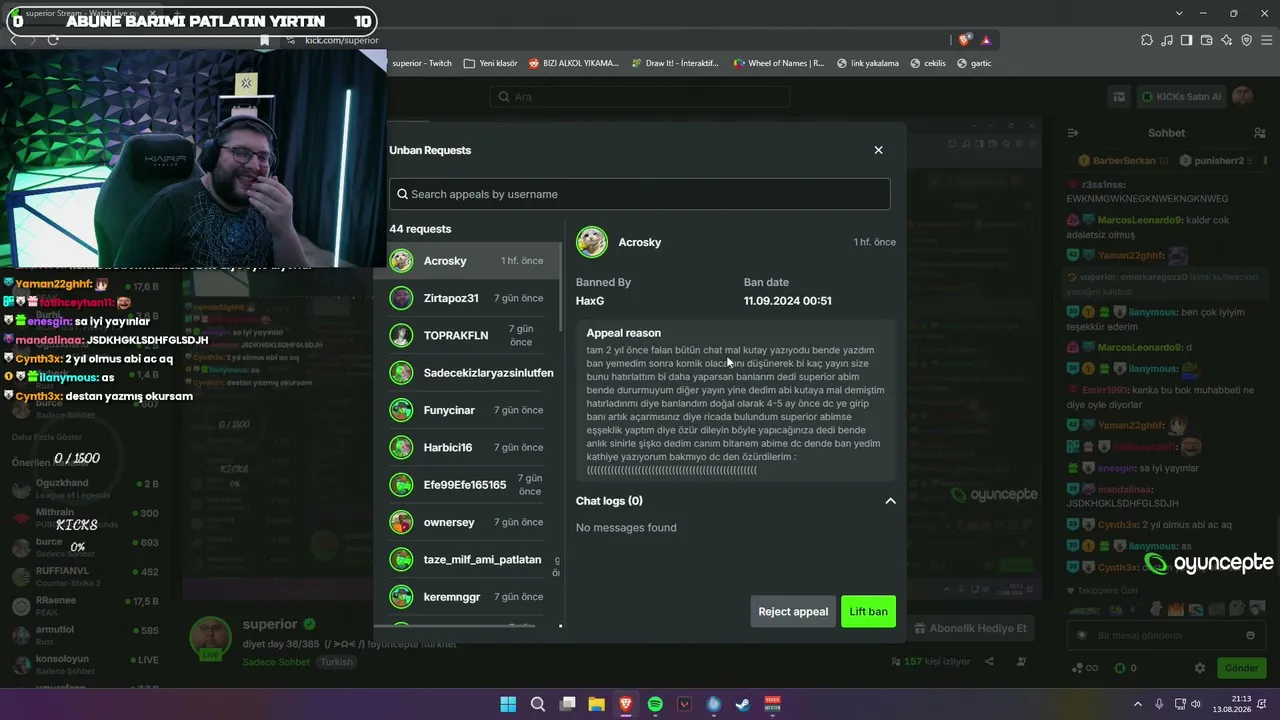Click the volume icon in system tray
The height and width of the screenshot is (720, 1280).
coord(1195,704)
